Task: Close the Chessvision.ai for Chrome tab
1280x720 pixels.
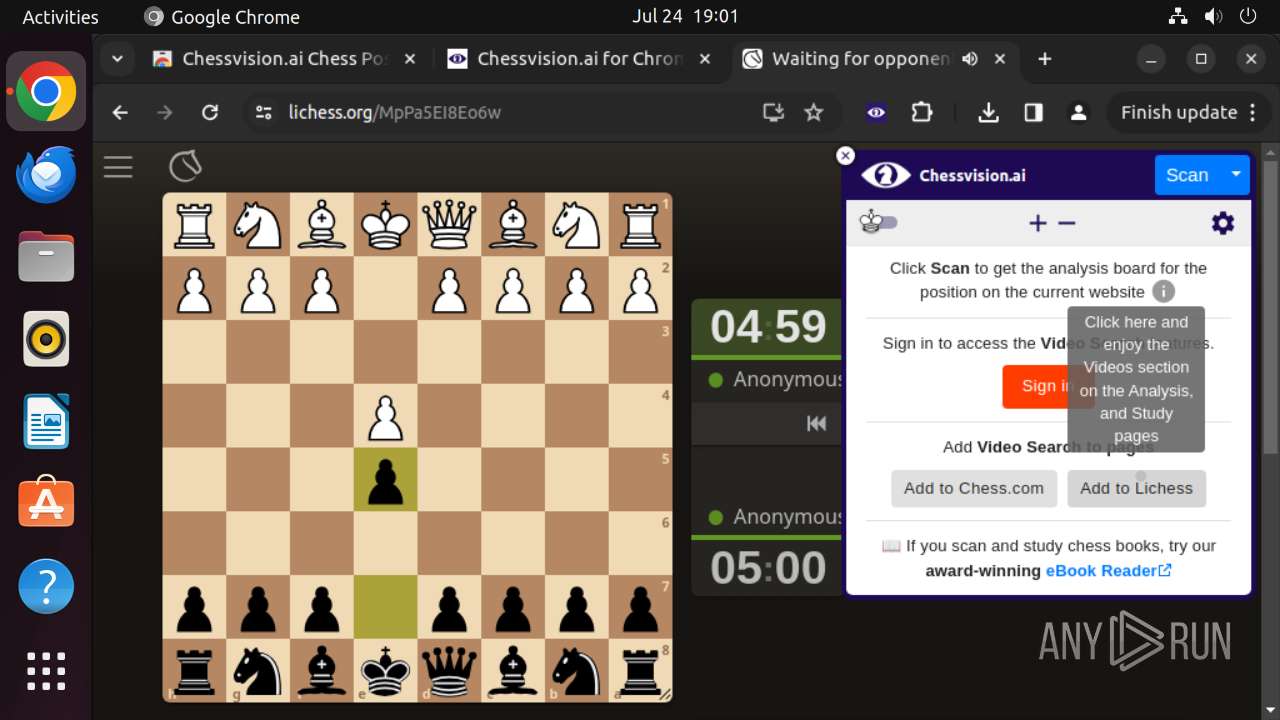Action: pos(705,59)
